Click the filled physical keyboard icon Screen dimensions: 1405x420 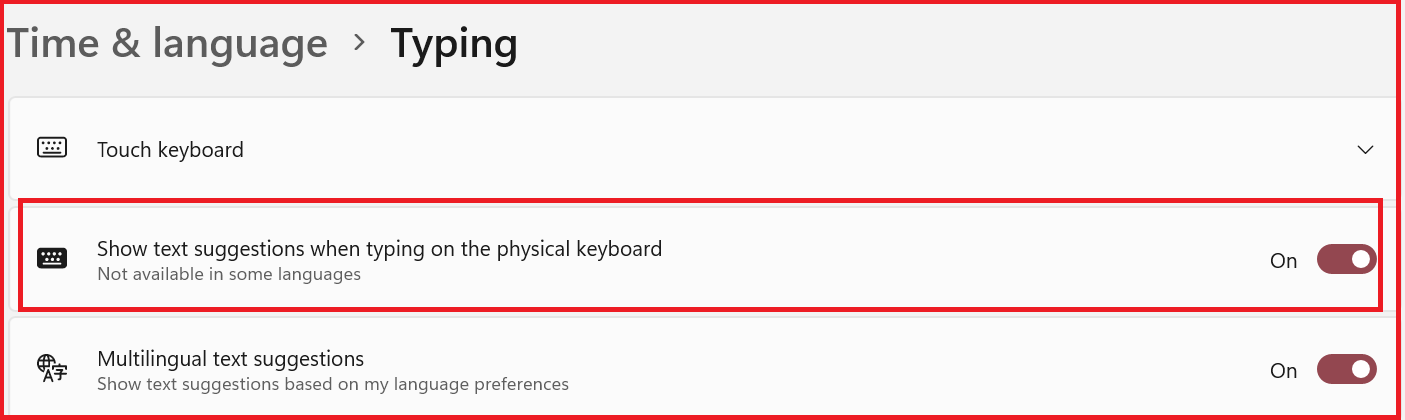52,259
